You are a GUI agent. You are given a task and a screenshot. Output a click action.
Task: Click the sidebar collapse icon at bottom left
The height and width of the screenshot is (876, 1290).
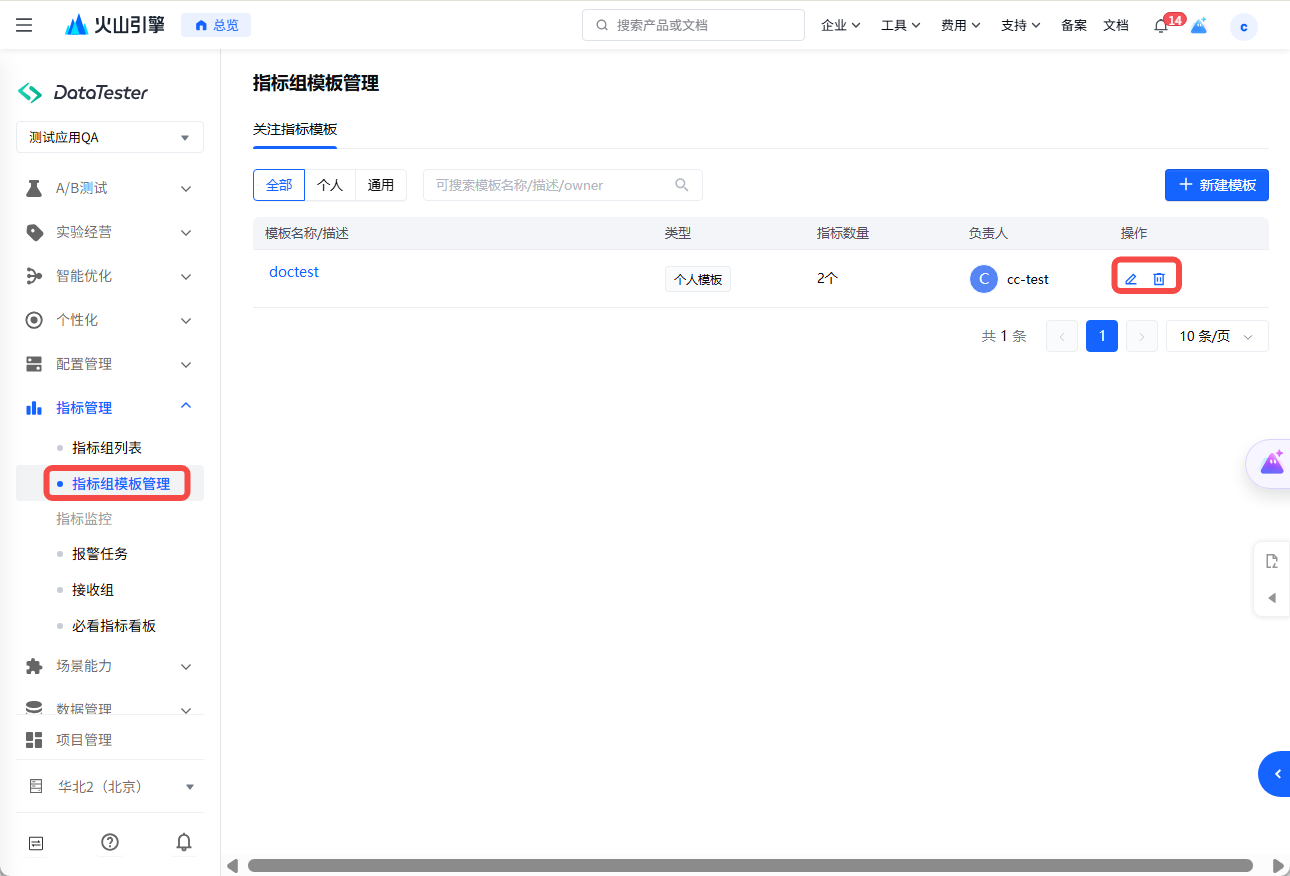pyautogui.click(x=36, y=842)
